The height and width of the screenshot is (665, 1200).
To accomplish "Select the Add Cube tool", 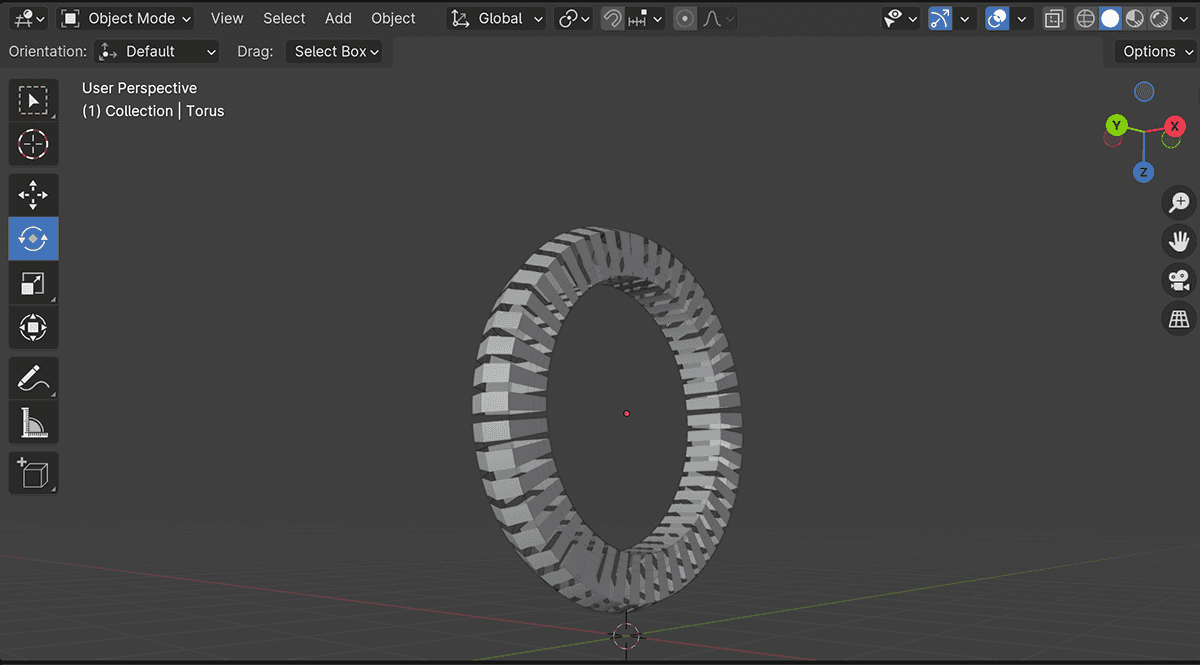I will tap(33, 472).
